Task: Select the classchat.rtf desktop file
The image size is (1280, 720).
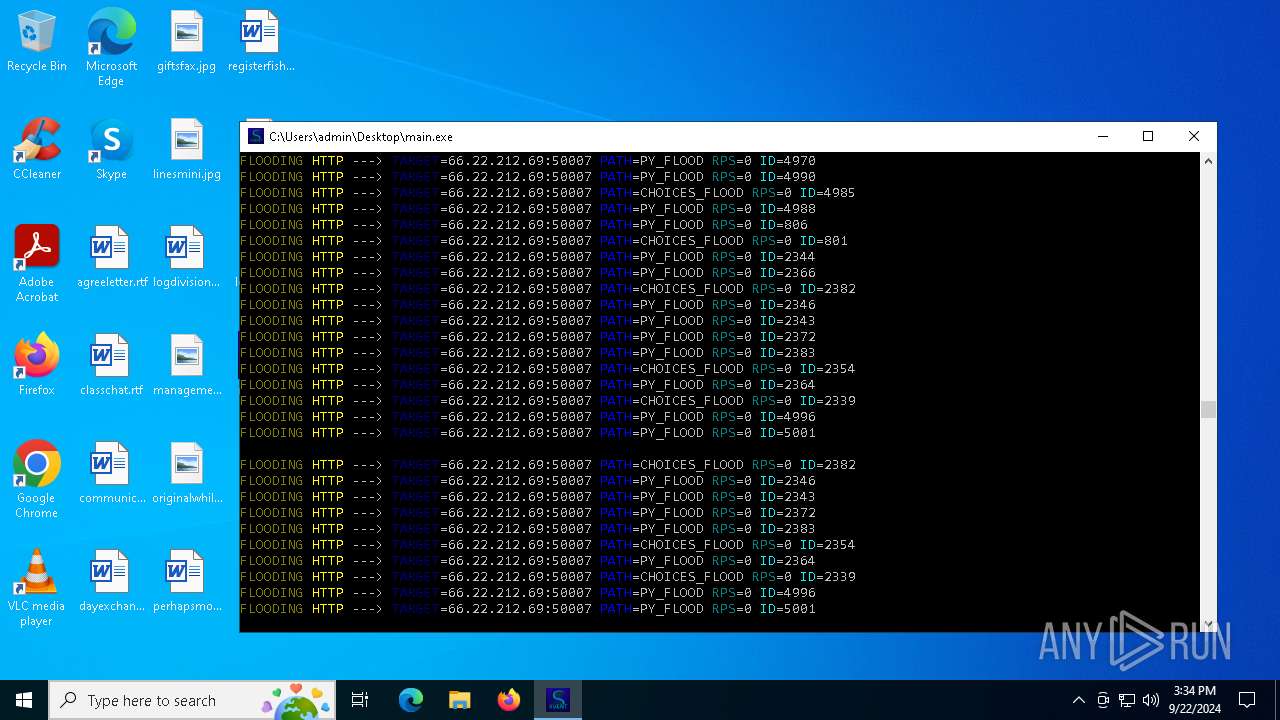Action: click(111, 366)
